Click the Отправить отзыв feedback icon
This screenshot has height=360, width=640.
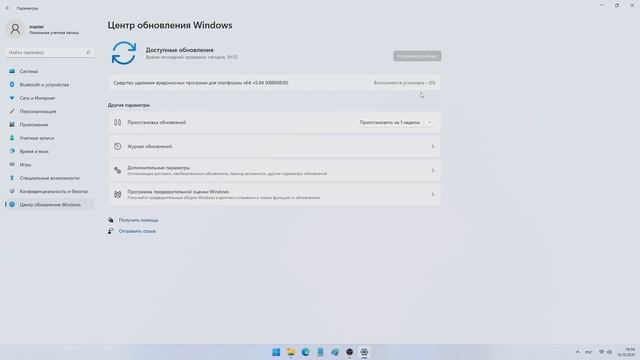[111, 231]
